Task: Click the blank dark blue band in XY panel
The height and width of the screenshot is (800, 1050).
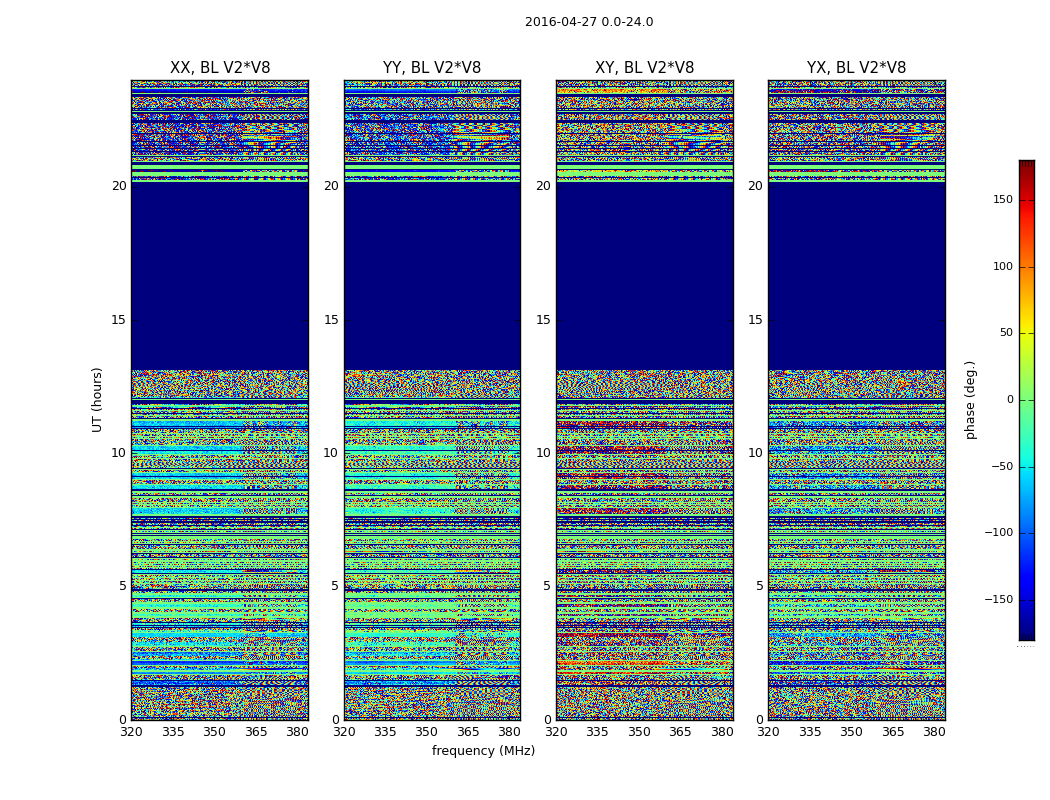Action: point(644,275)
